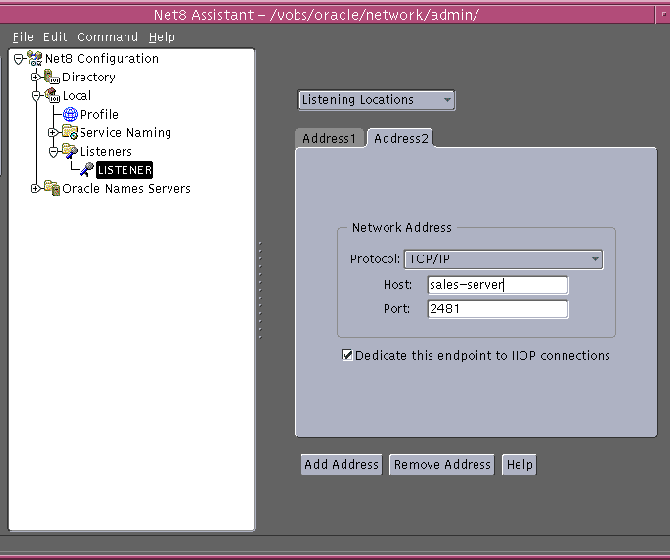Collapse the Net8 Configuration tree node
This screenshot has height=560, width=670.
19,59
